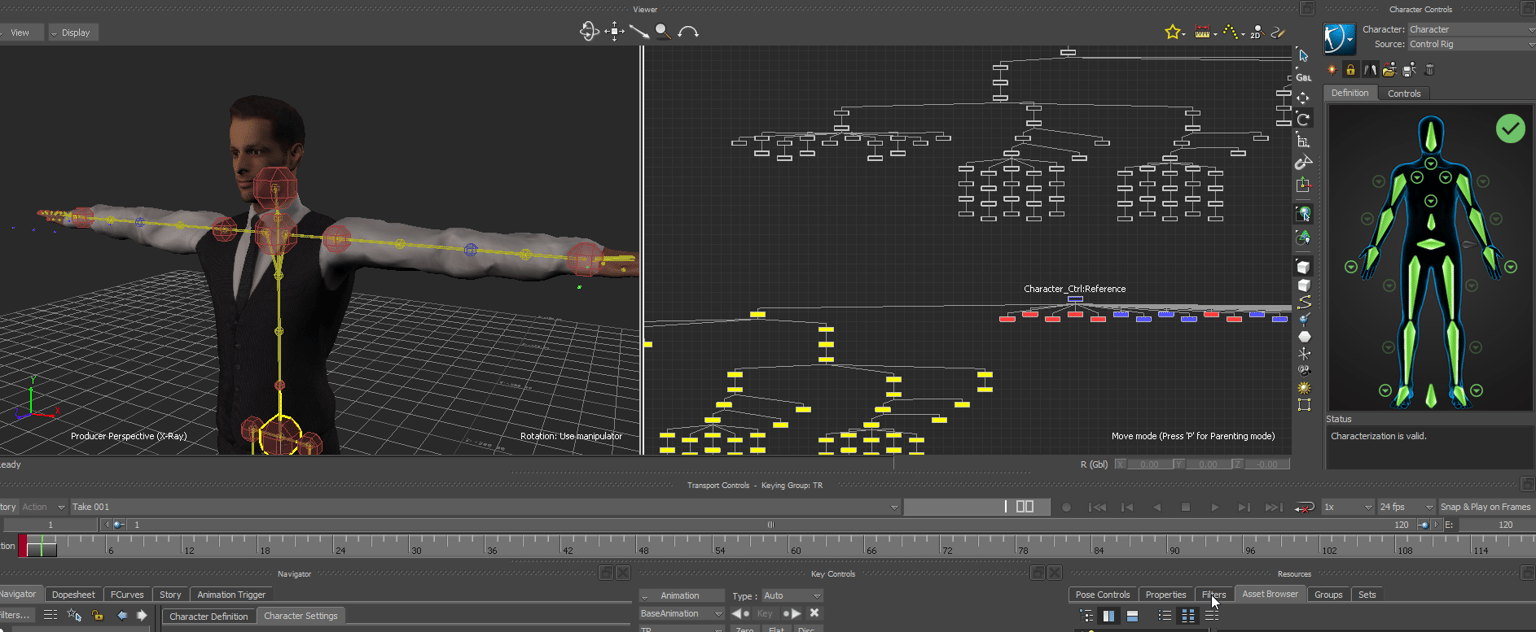Image resolution: width=1536 pixels, height=632 pixels.
Task: Expand the neck arrow on character figure
Action: point(1431,163)
